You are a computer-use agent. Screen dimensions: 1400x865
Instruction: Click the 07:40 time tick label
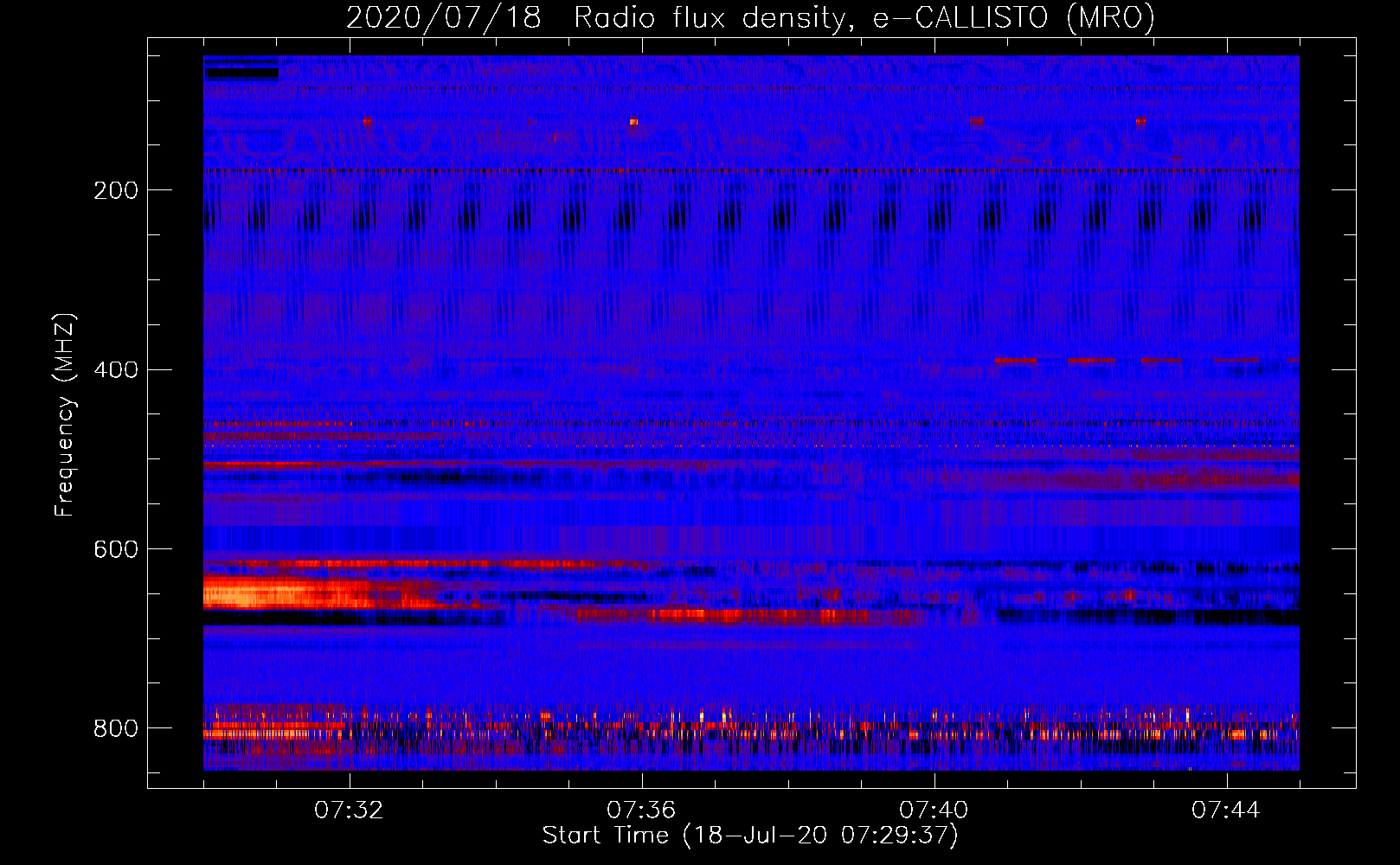tap(934, 811)
